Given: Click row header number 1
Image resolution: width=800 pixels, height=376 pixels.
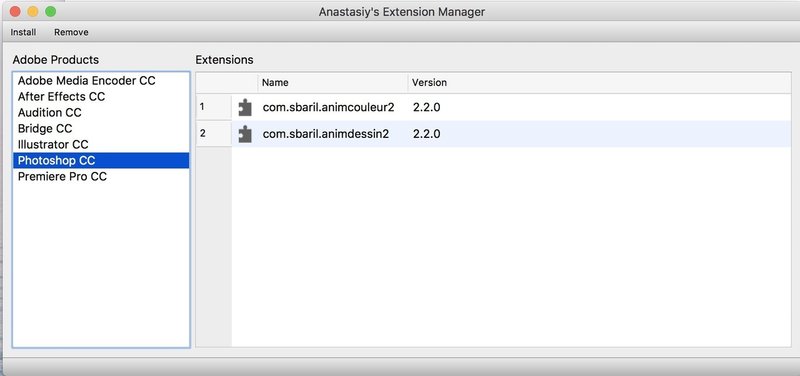Looking at the screenshot, I should [214, 107].
